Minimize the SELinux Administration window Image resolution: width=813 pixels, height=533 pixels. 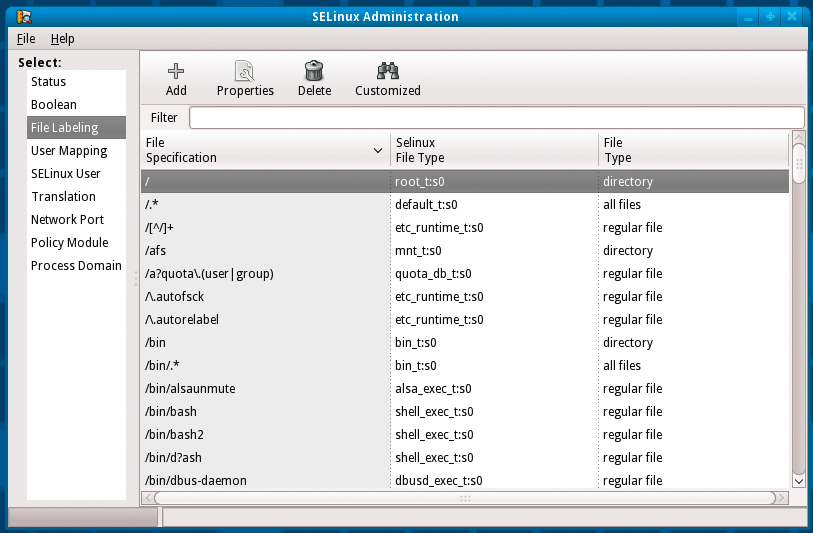click(x=748, y=17)
